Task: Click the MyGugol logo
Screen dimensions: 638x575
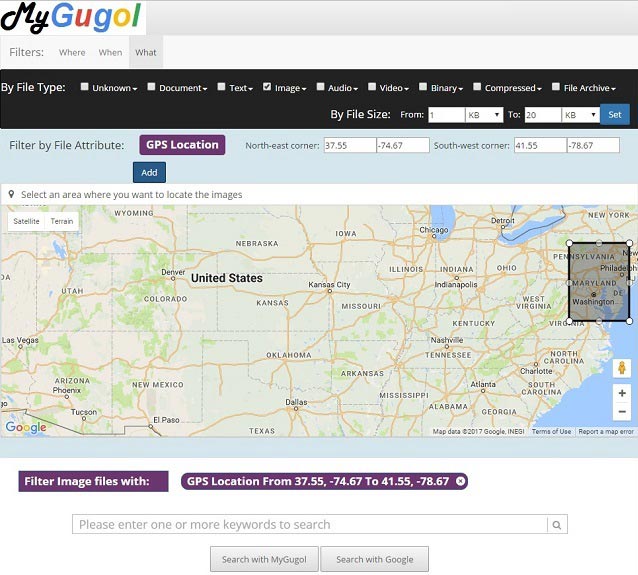Action: (71, 17)
